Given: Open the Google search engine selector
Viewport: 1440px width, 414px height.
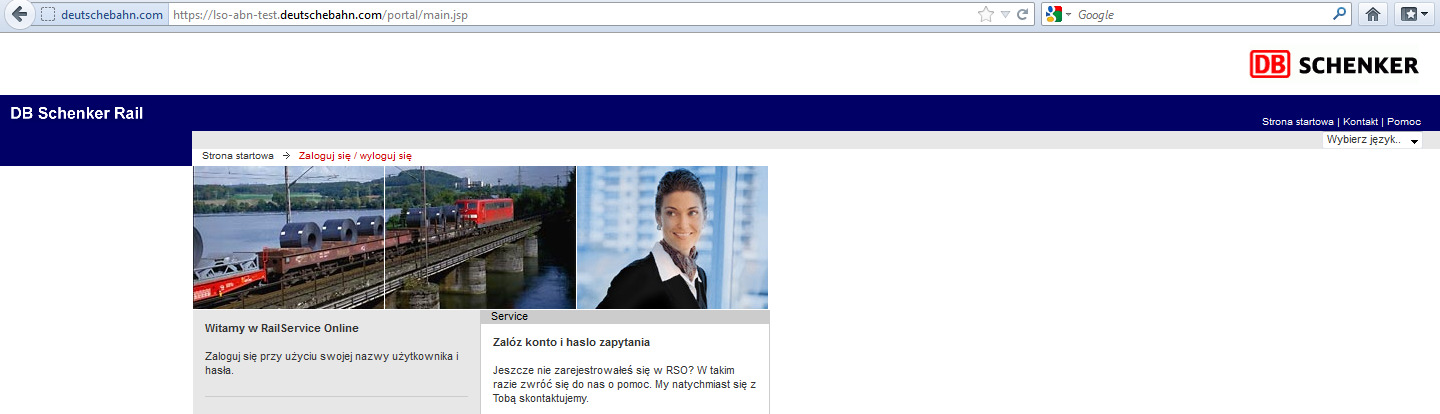Looking at the screenshot, I should (1059, 15).
